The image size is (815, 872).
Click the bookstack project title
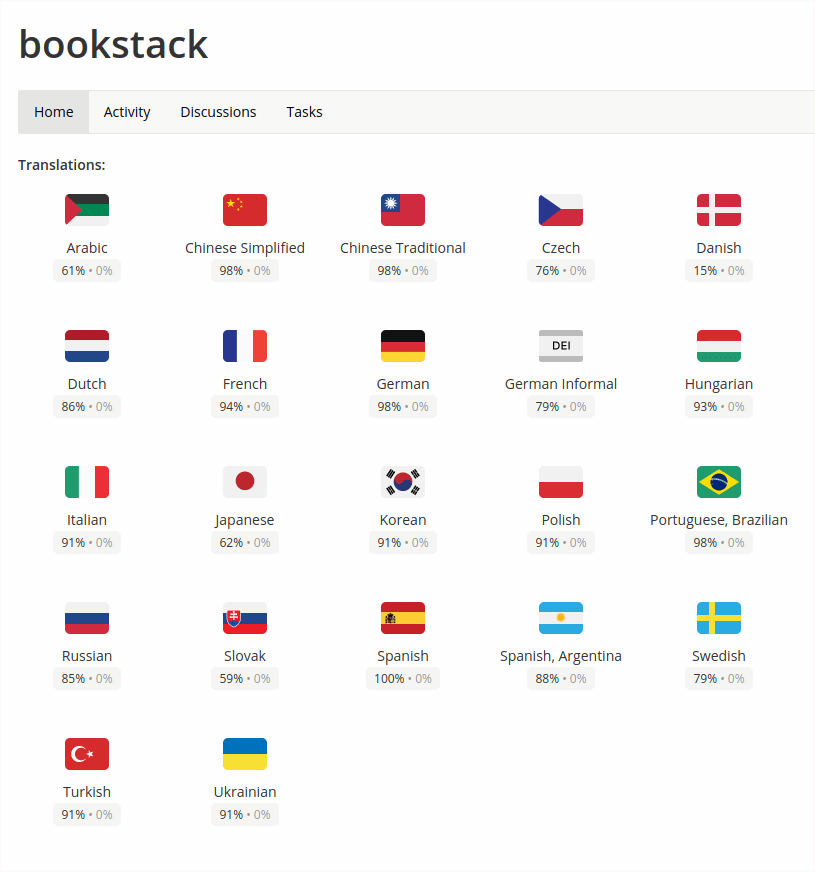[x=113, y=44]
